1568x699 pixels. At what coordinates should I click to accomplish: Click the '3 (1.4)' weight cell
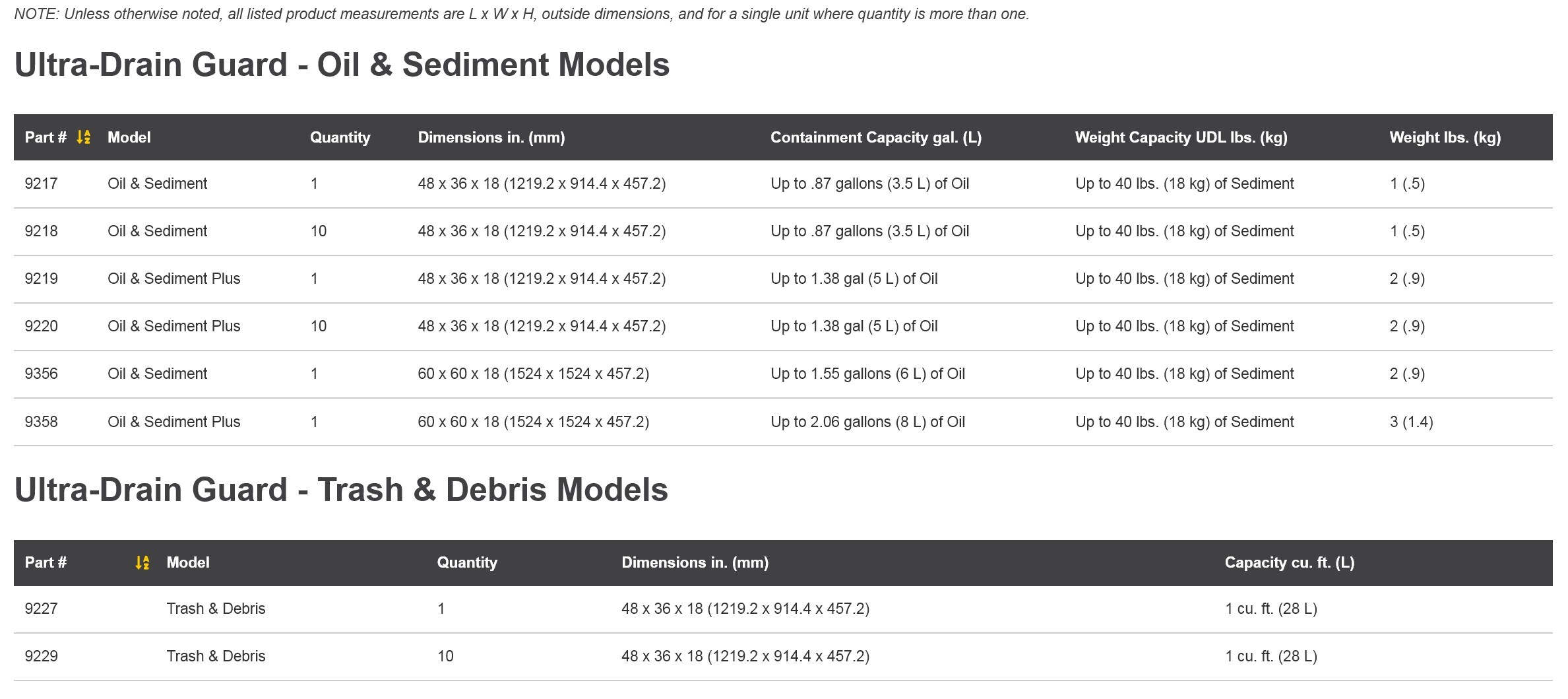[1411, 422]
